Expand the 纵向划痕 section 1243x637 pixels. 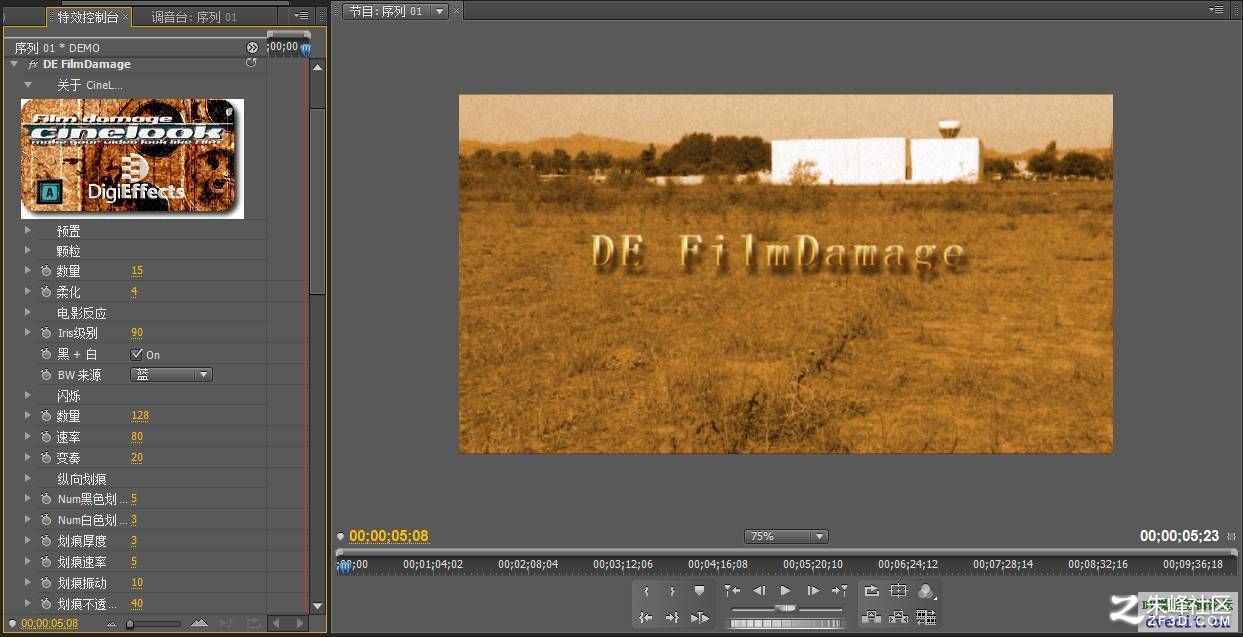(28, 479)
